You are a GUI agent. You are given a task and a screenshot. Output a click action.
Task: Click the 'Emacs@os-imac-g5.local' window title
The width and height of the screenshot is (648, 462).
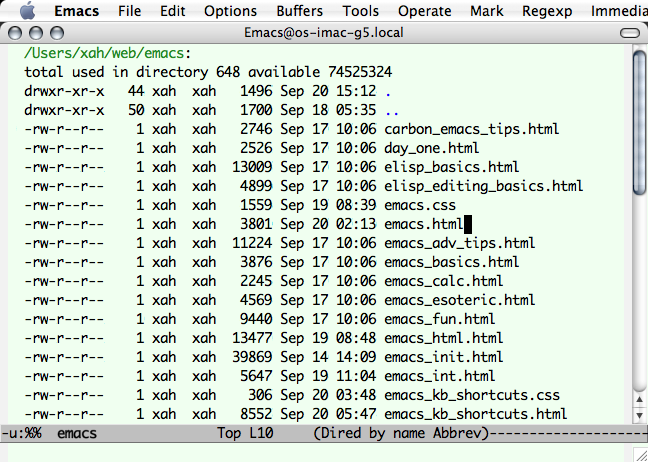(x=324, y=33)
